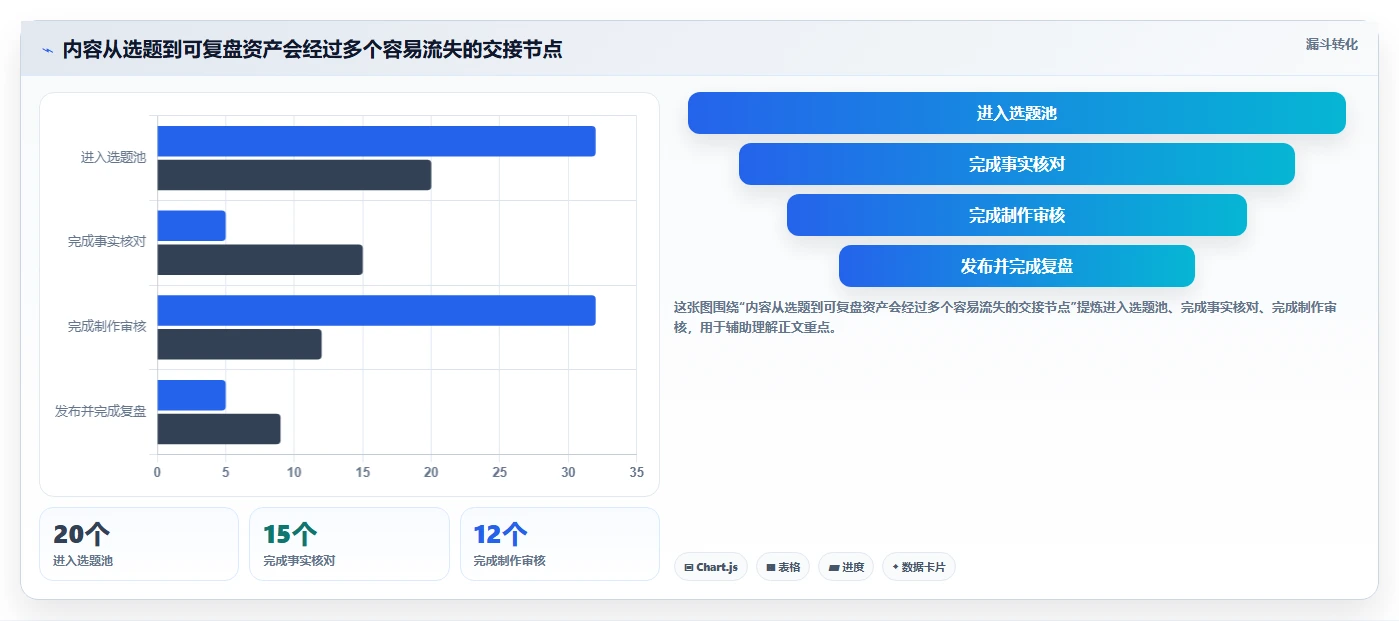Click the dark bar for 完成制作审核

pyautogui.click(x=239, y=344)
